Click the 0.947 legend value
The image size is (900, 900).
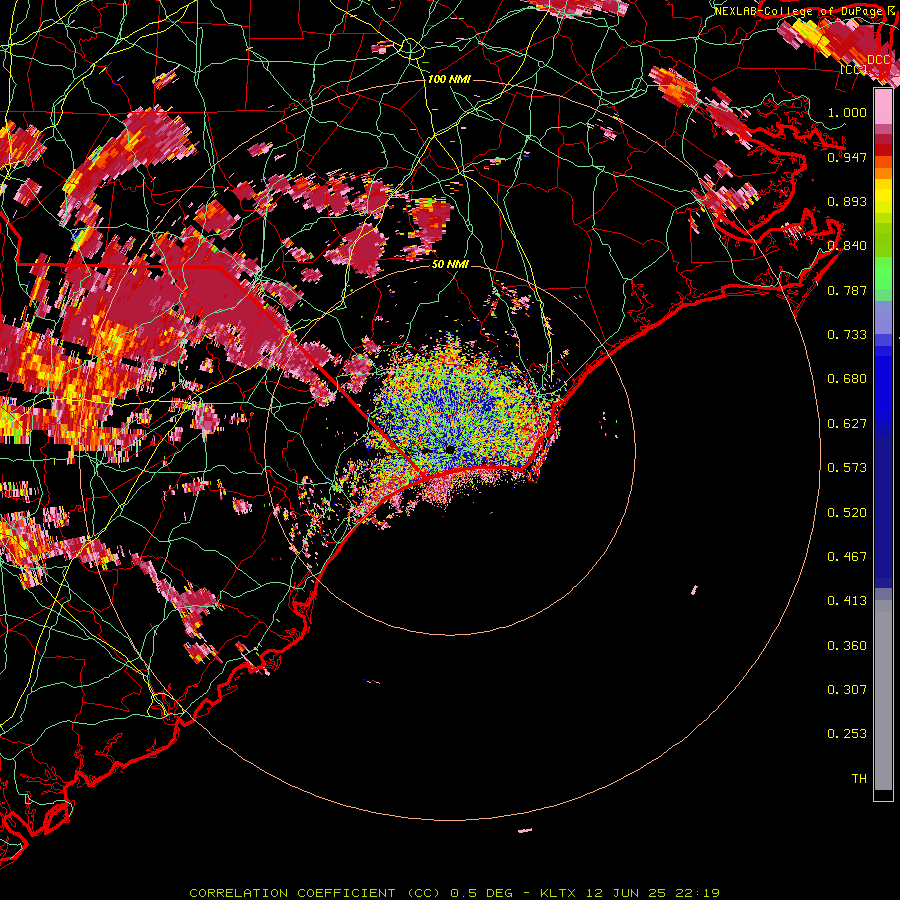click(847, 157)
